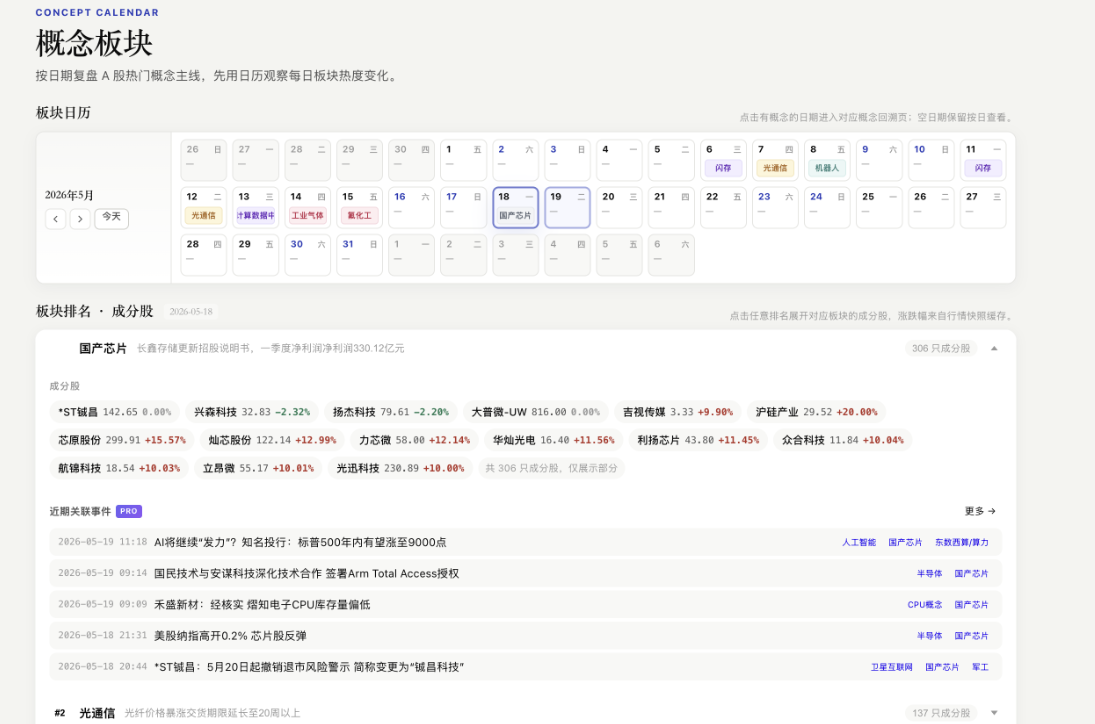Open May 6 闪存 calendar day
The width and height of the screenshot is (1095, 724).
coord(723,160)
